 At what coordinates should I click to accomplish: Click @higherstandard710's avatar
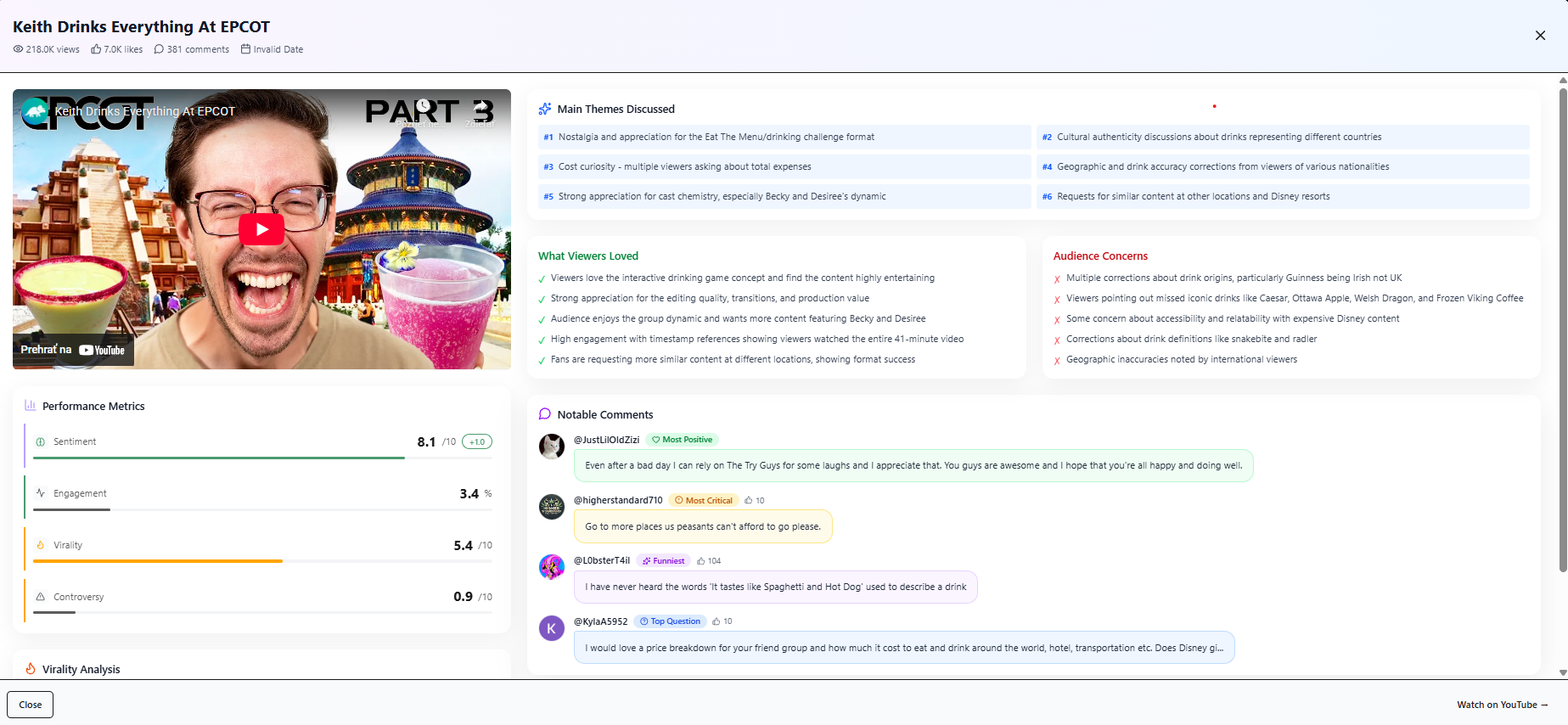[x=552, y=507]
